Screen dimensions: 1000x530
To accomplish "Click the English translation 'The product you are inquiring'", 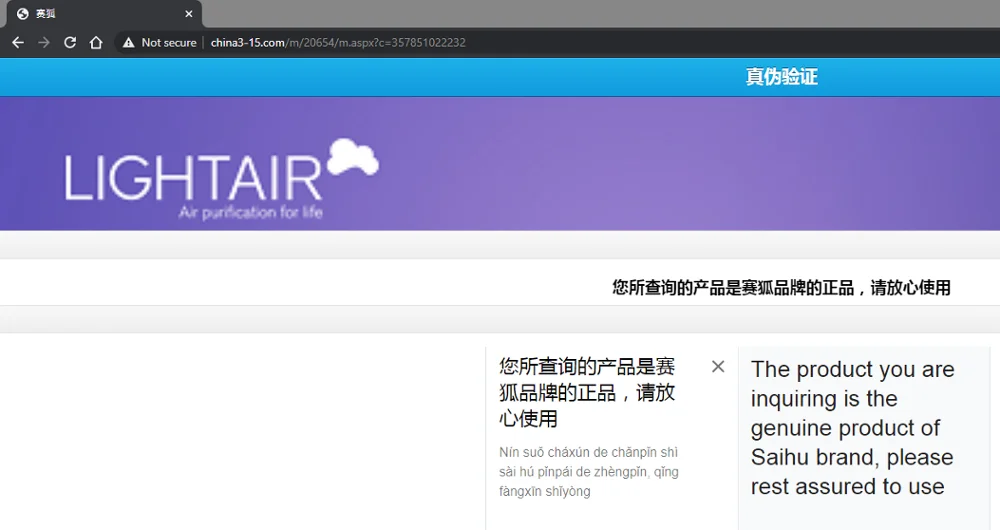I will [x=852, y=428].
